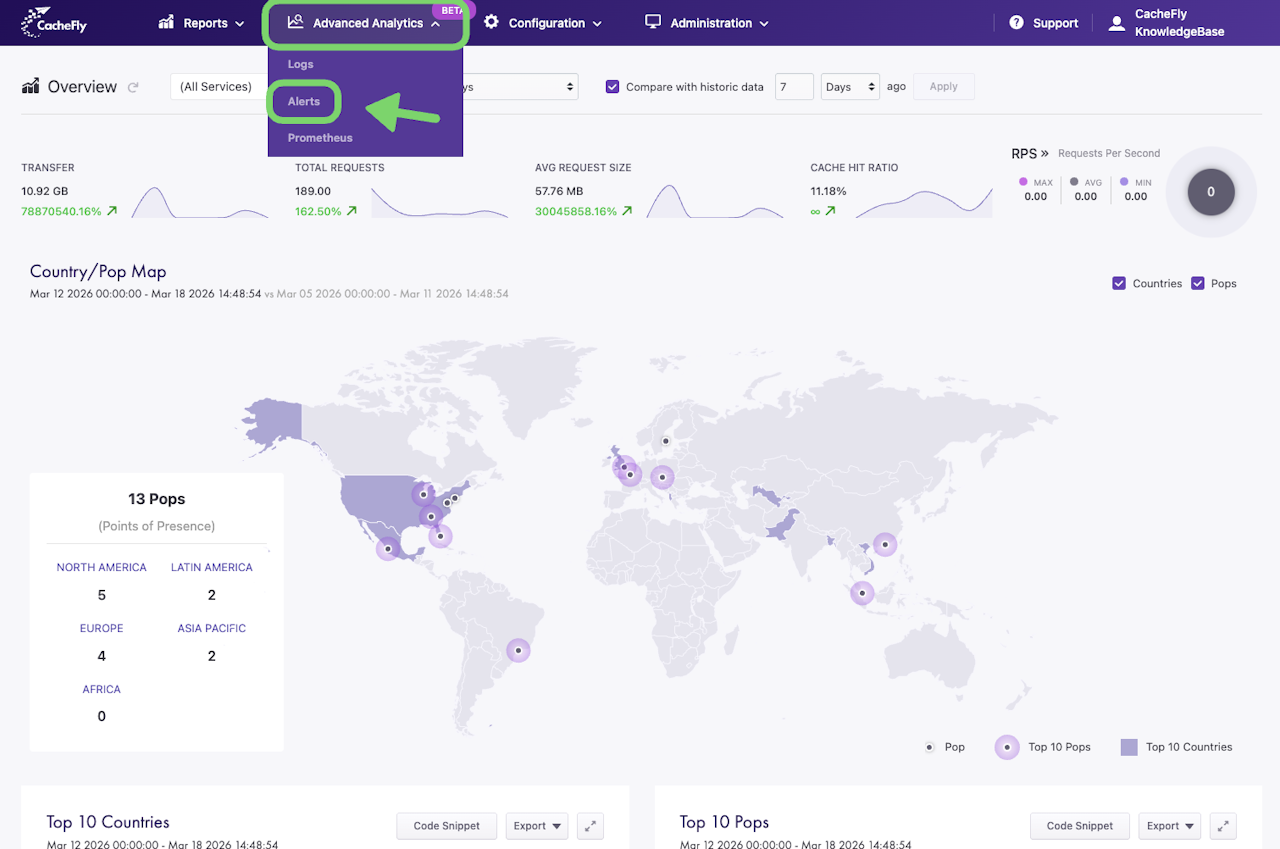
Task: Open the All Services dropdown
Action: (x=218, y=87)
